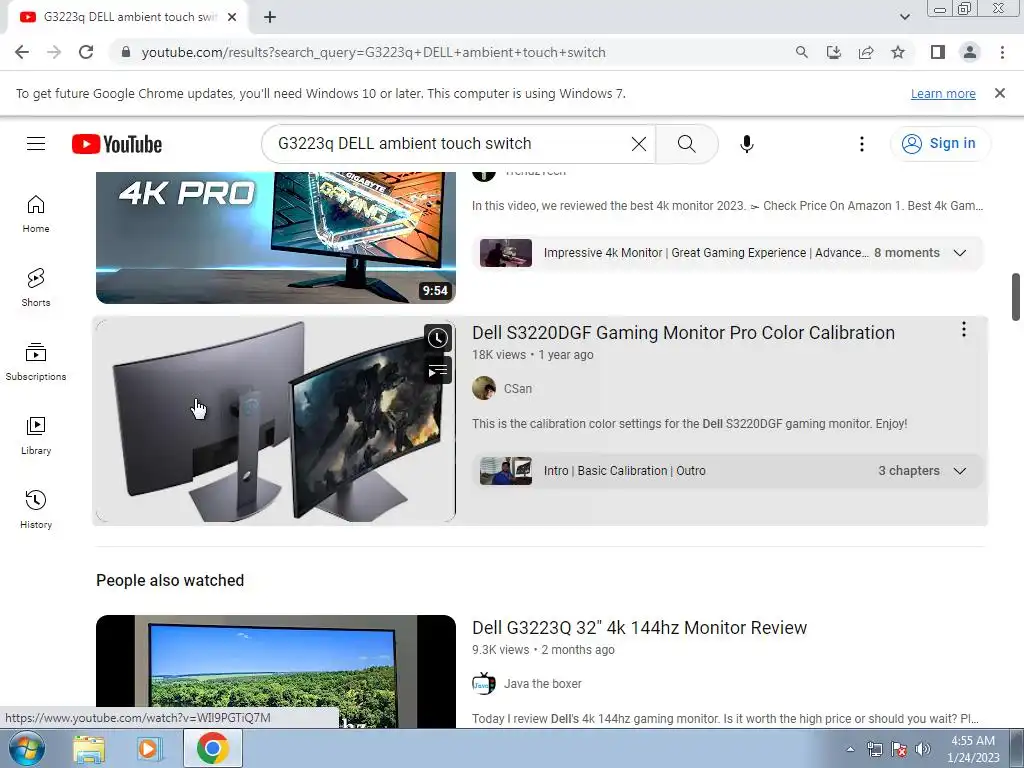Close the G3223q DELL YouTube tab
The width and height of the screenshot is (1024, 768).
[232, 17]
